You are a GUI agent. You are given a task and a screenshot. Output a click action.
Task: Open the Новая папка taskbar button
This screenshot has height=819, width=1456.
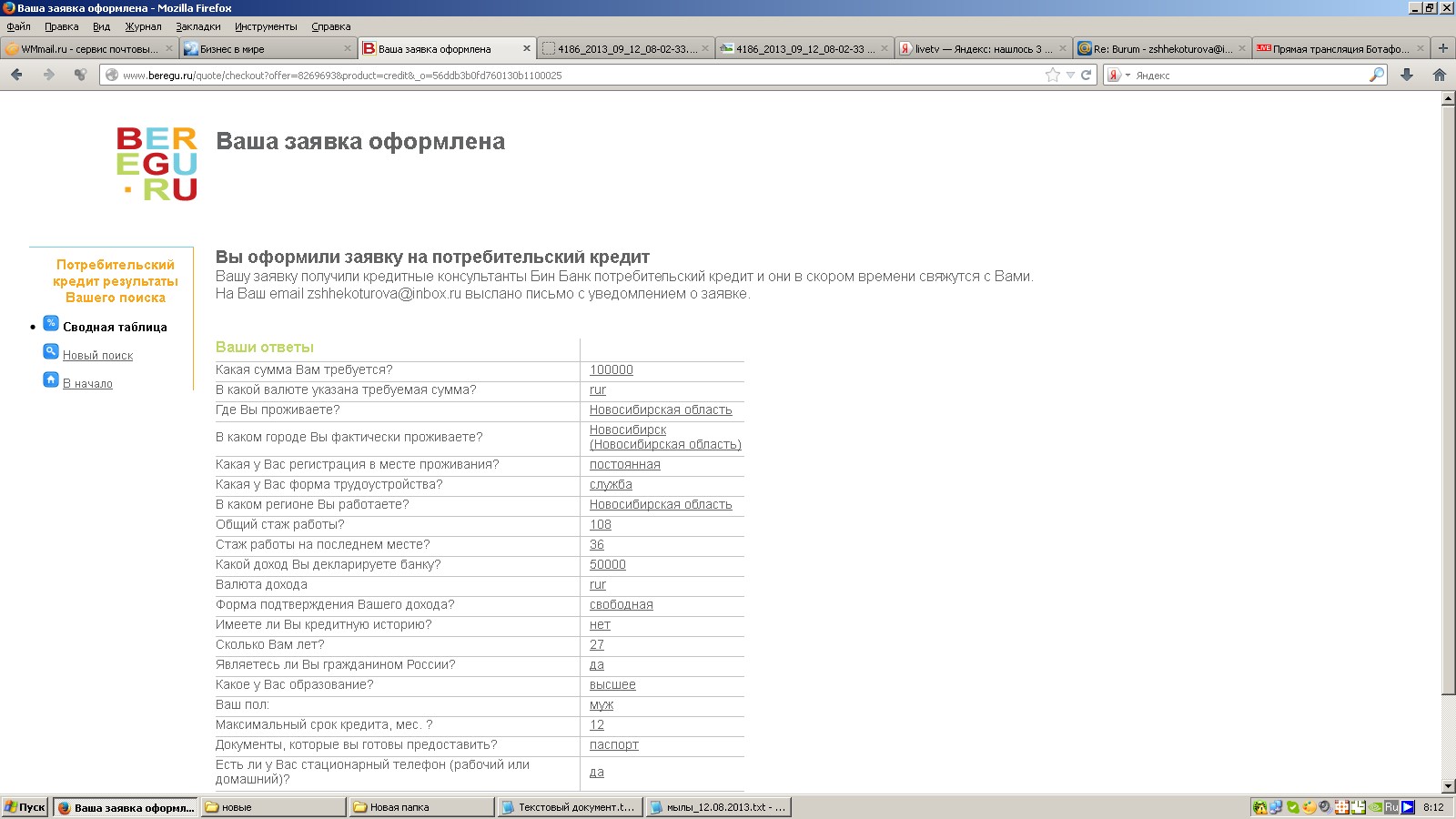coord(421,807)
